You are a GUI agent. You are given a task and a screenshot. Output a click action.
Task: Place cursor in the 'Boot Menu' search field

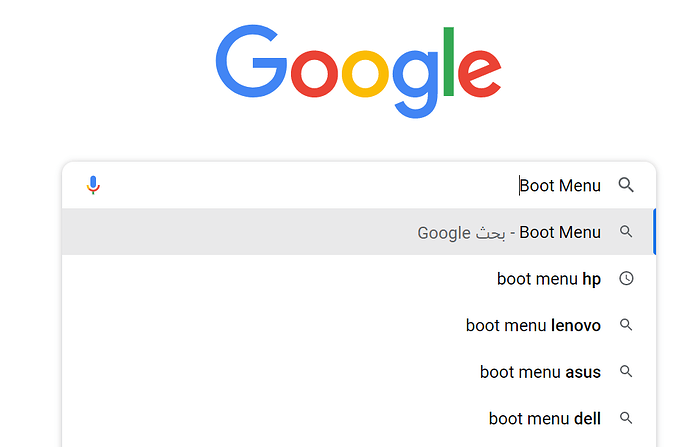pyautogui.click(x=350, y=185)
